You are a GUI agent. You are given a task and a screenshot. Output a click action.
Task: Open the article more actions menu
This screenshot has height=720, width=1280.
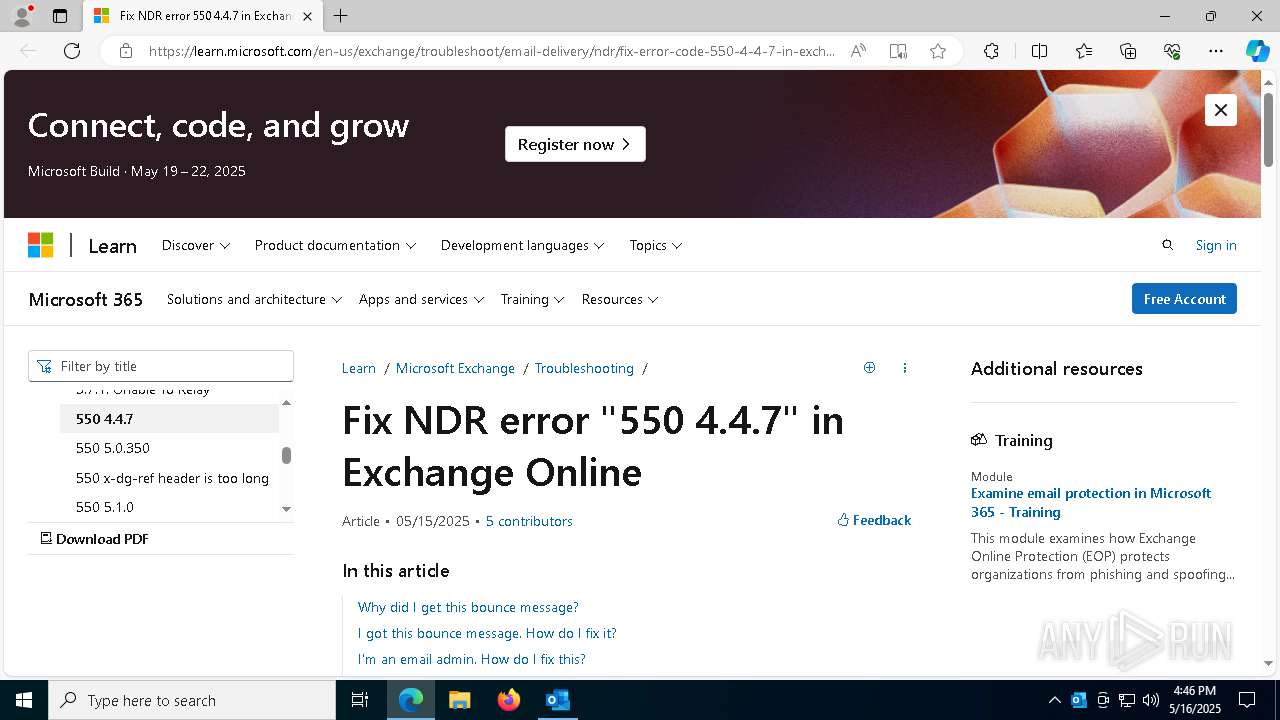[x=905, y=368]
